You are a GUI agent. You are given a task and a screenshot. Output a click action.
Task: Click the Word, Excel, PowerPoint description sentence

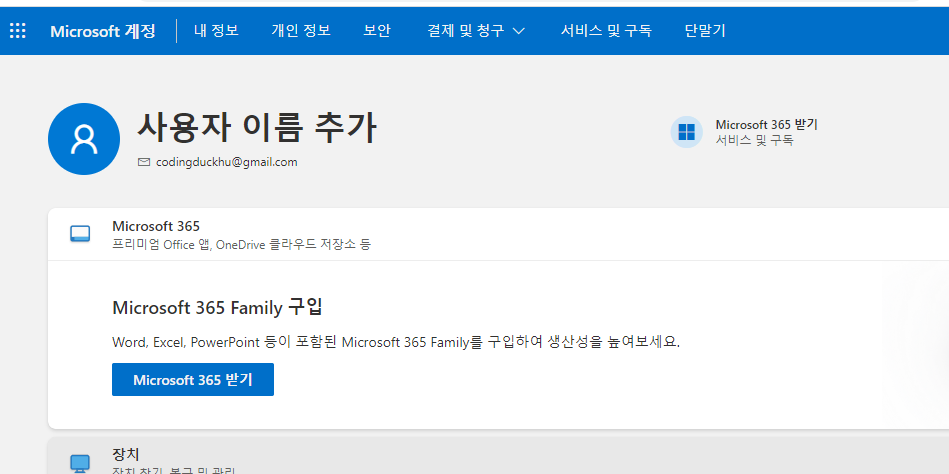pos(396,342)
